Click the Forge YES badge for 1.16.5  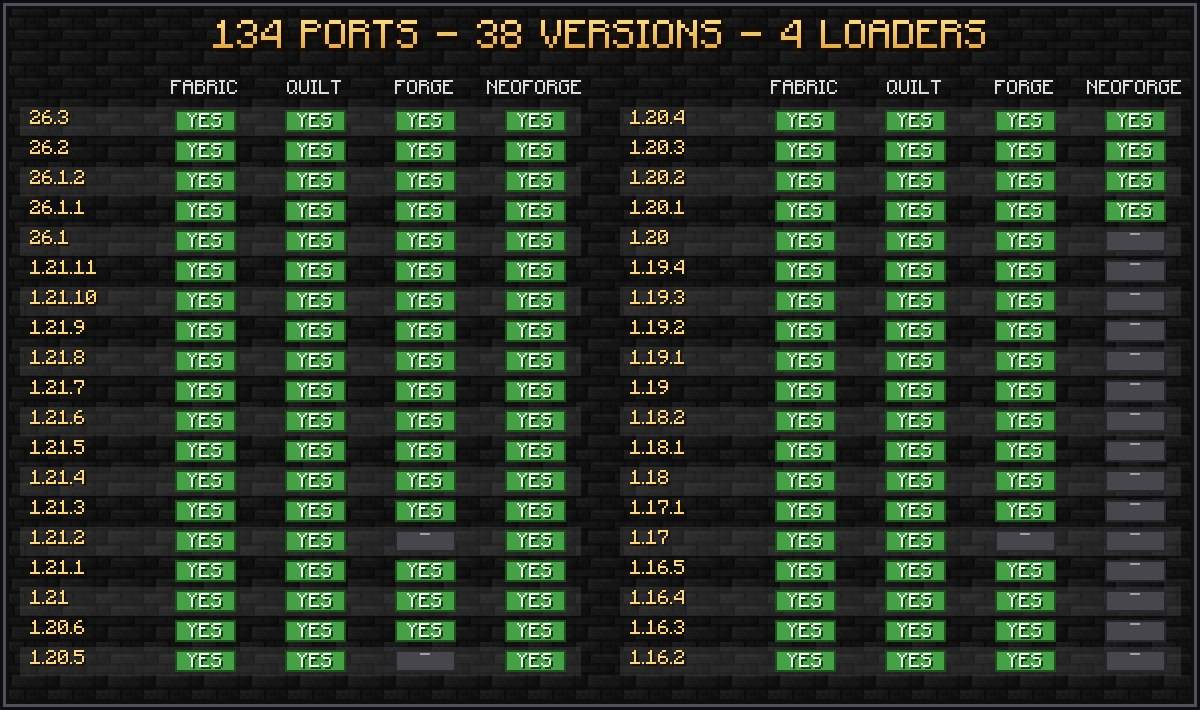click(1025, 571)
